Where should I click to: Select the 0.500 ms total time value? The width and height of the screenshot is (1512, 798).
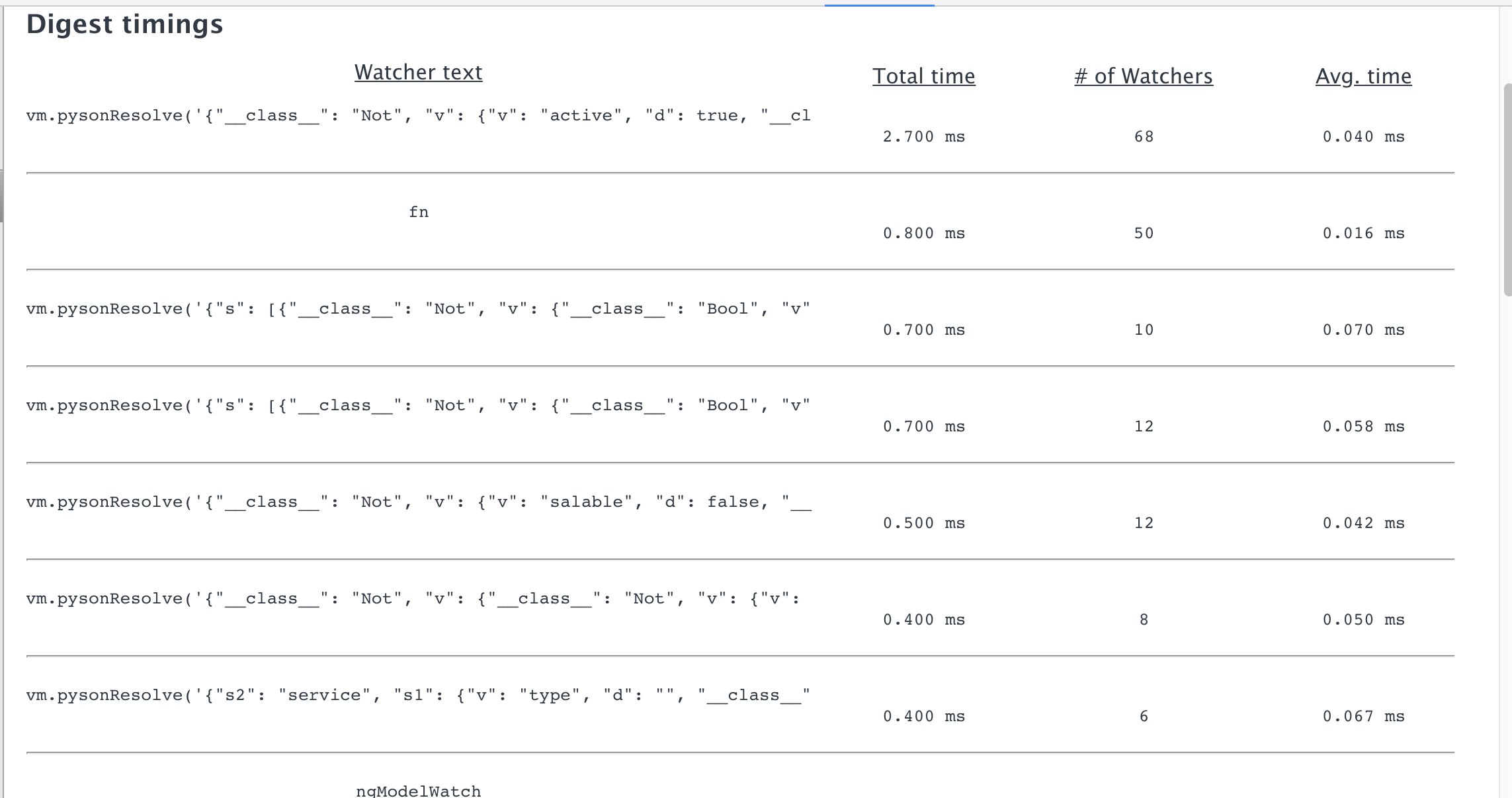pos(923,523)
